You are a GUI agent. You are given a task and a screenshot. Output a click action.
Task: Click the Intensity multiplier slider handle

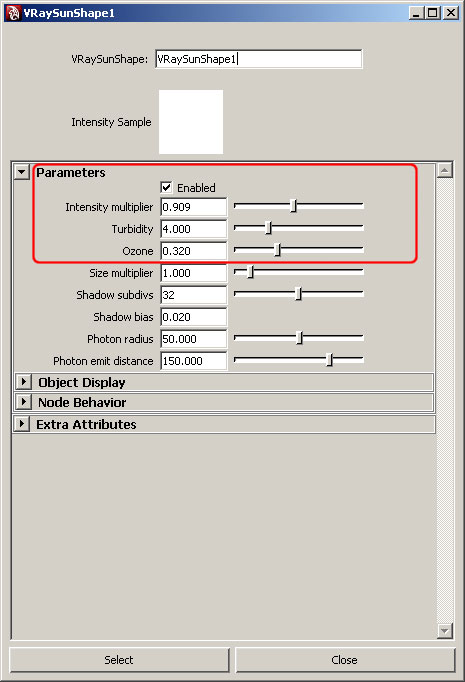(294, 206)
